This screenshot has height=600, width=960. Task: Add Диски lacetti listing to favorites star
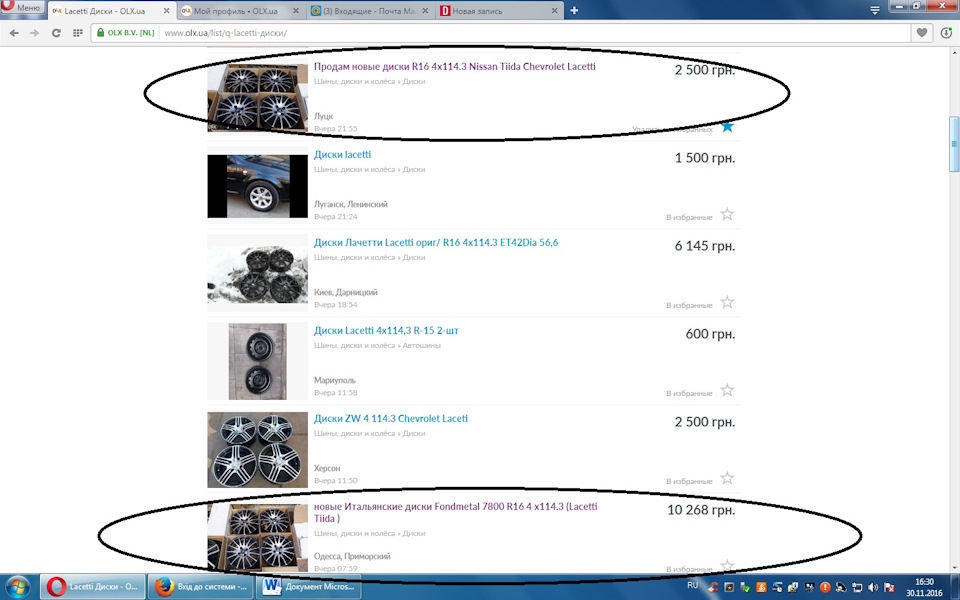727,214
